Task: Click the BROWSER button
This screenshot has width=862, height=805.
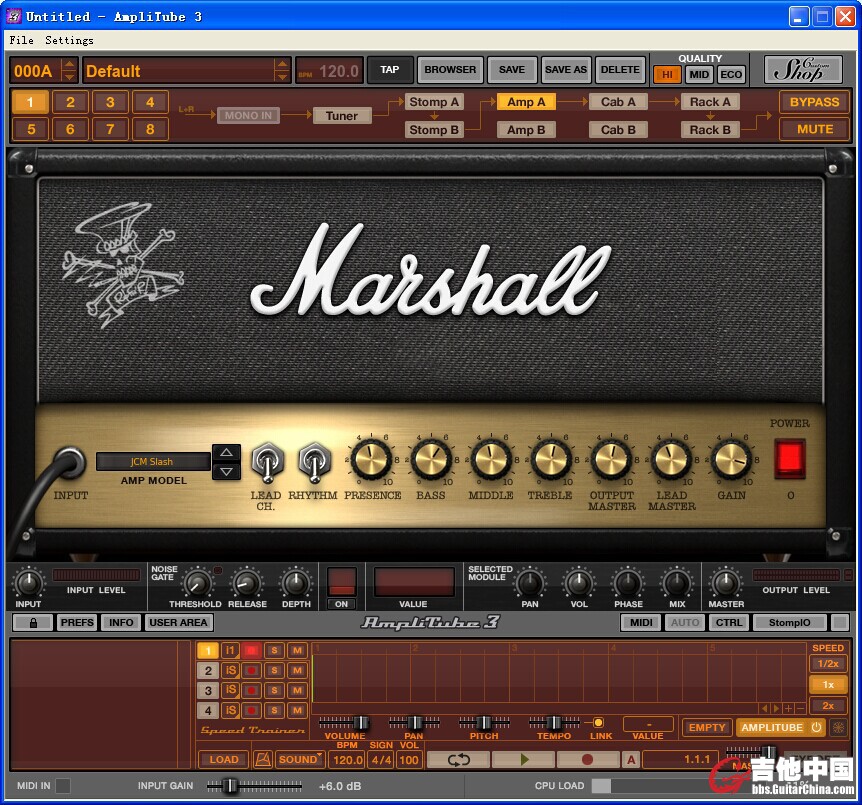Action: tap(450, 70)
